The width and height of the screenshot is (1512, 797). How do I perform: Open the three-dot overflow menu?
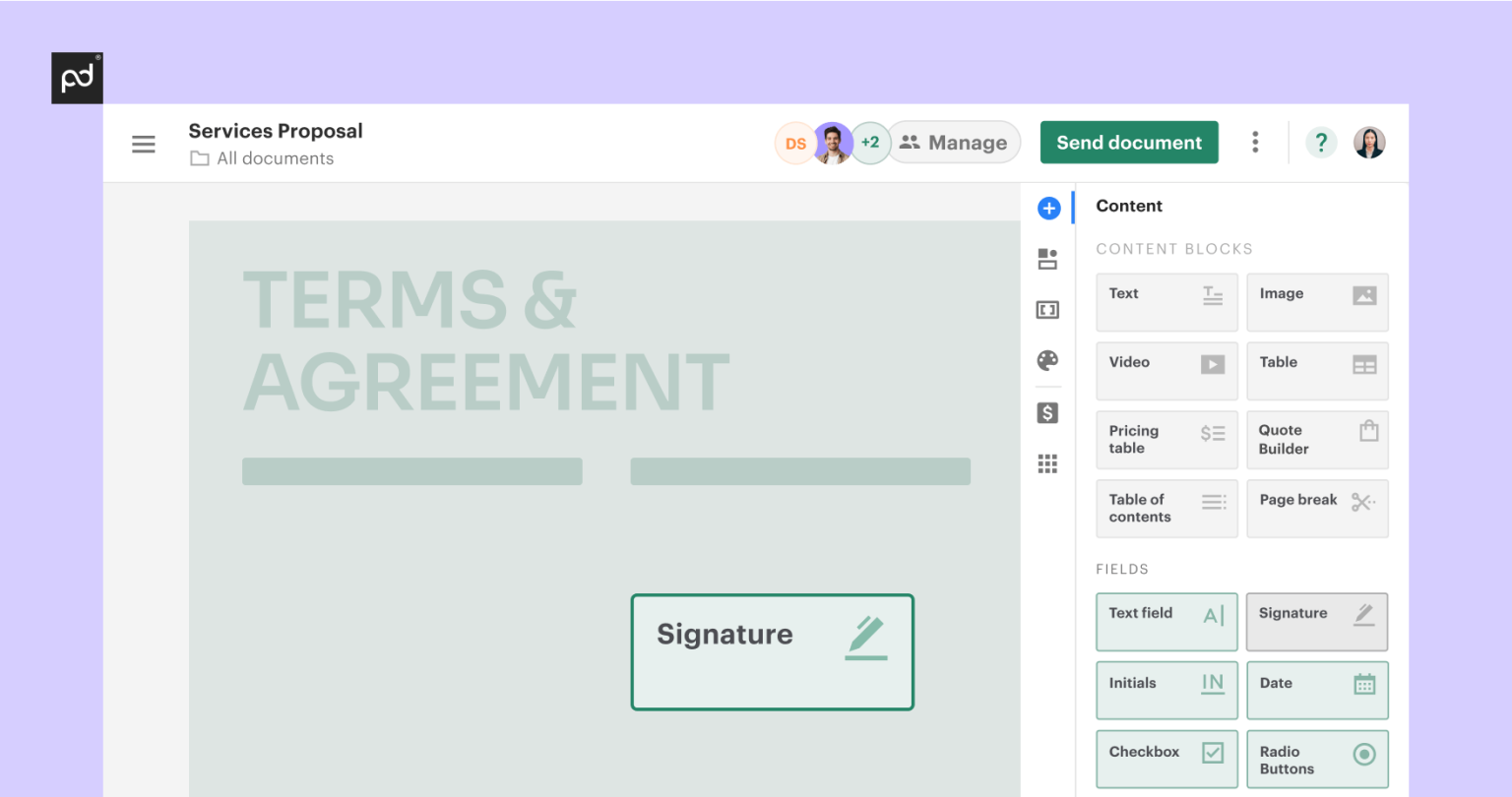point(1255,142)
